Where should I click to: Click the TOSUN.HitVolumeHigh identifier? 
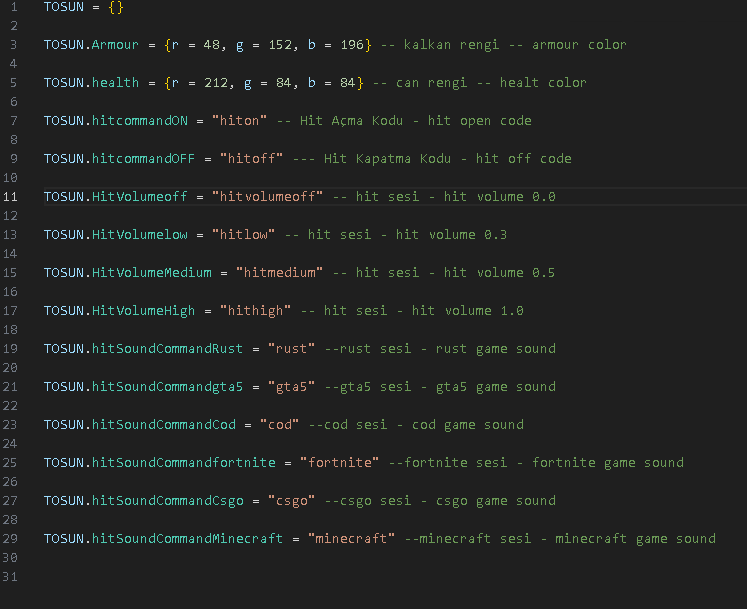119,311
